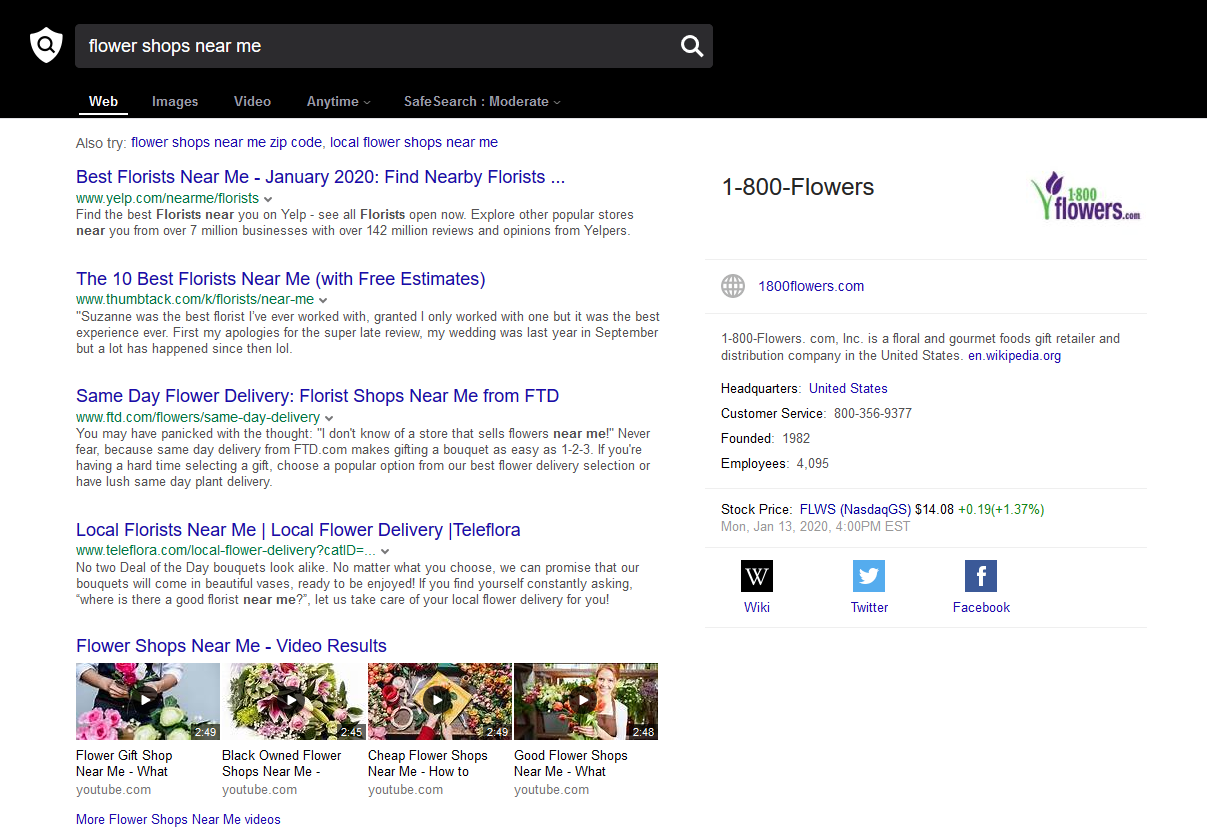
Task: Expand arrow next to thumbtack.com URL
Action: (323, 300)
